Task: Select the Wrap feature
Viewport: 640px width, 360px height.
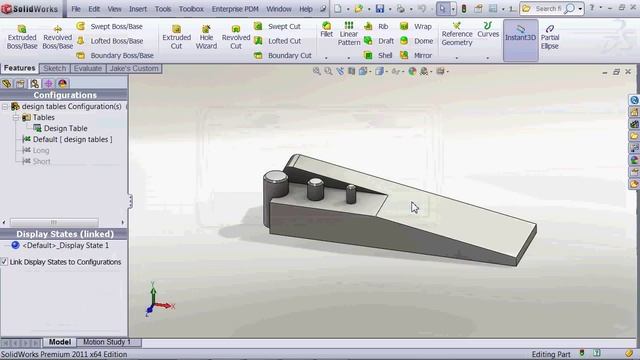Action: [416, 27]
